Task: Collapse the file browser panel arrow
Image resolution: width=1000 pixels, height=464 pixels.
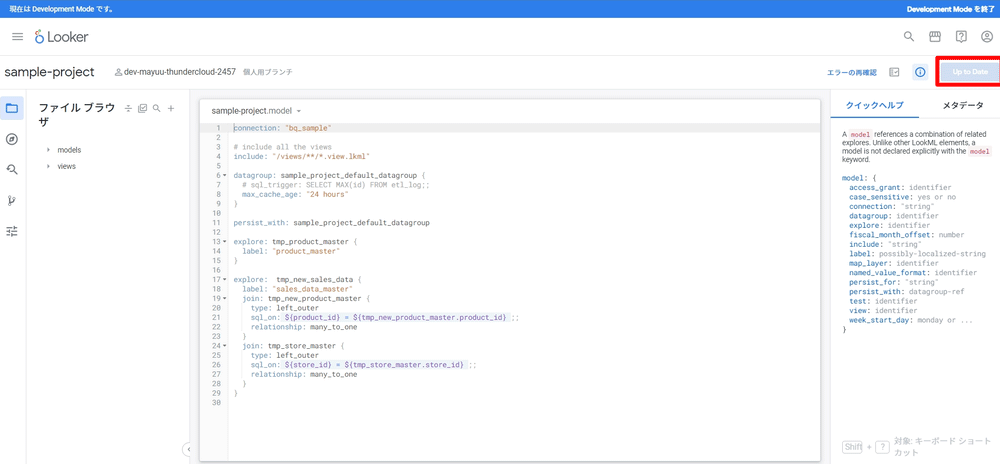Action: pyautogui.click(x=188, y=449)
